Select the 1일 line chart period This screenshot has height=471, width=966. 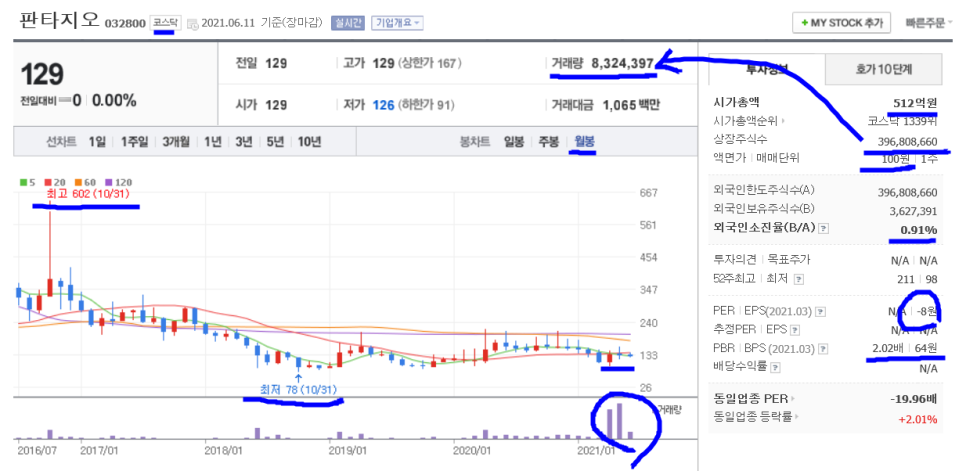pyautogui.click(x=97, y=141)
